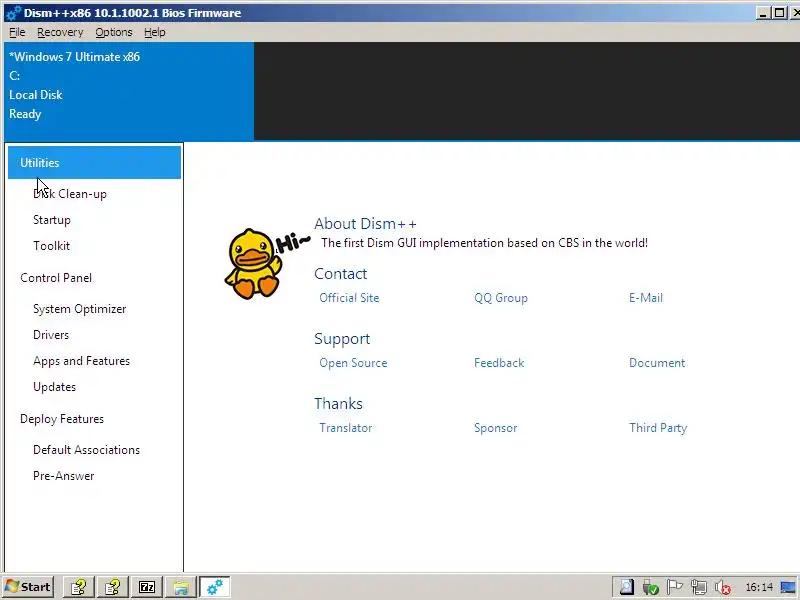Open the first question-mark taskbar icon
Image resolution: width=800 pixels, height=600 pixels.
(x=79, y=587)
